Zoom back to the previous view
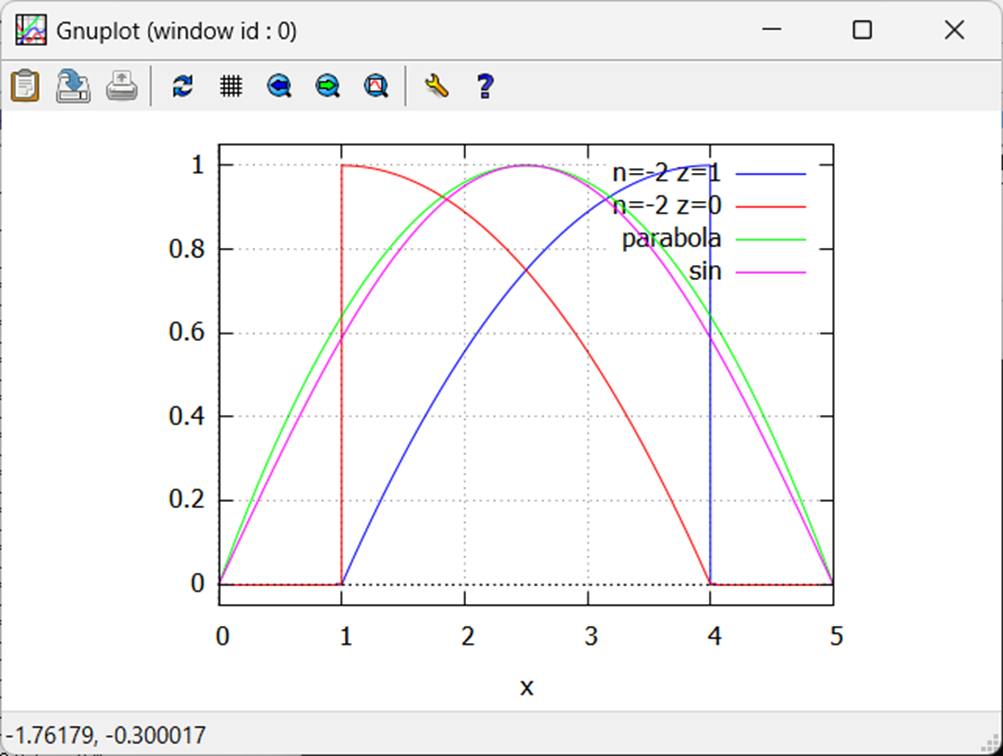The image size is (1003, 756). 279,86
